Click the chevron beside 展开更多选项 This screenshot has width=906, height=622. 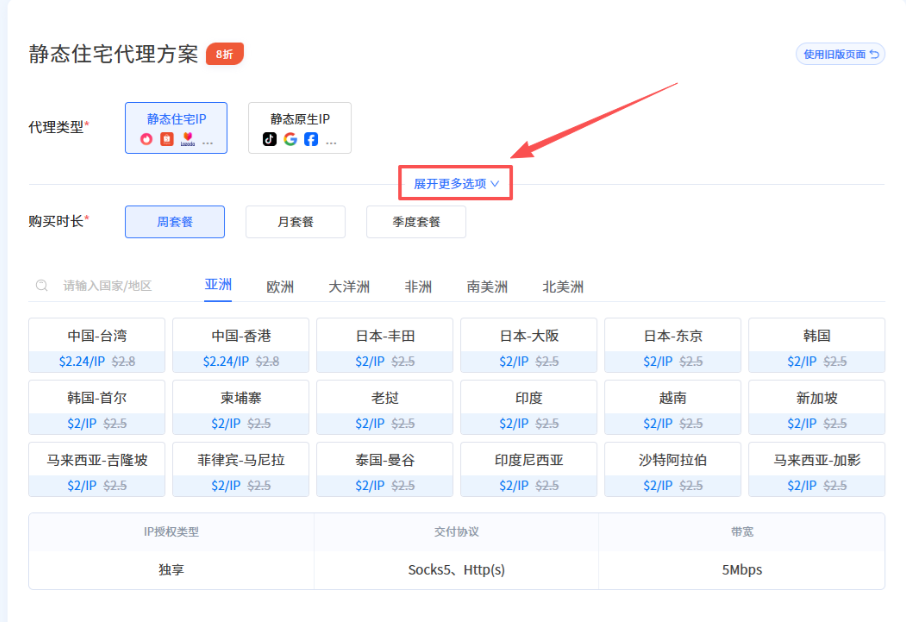click(495, 184)
